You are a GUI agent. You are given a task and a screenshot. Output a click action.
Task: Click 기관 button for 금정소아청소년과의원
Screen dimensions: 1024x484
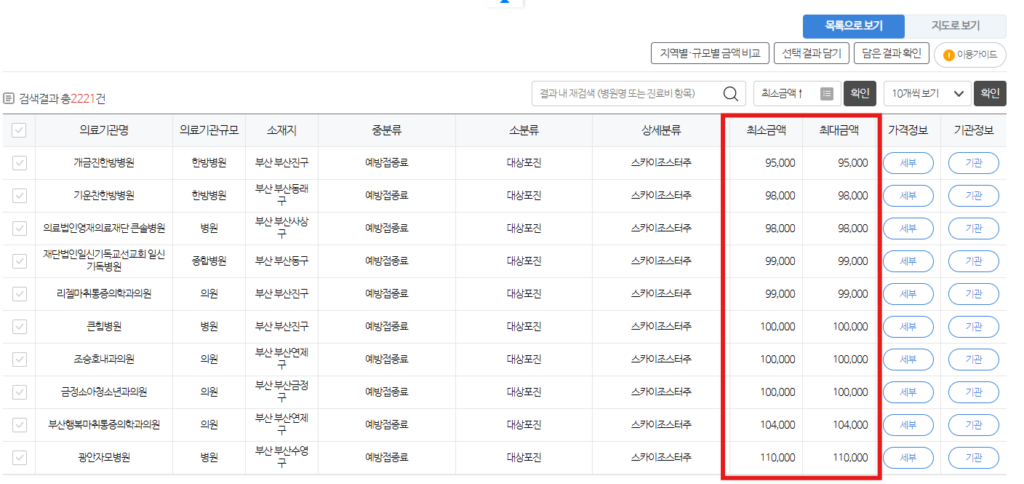point(973,392)
